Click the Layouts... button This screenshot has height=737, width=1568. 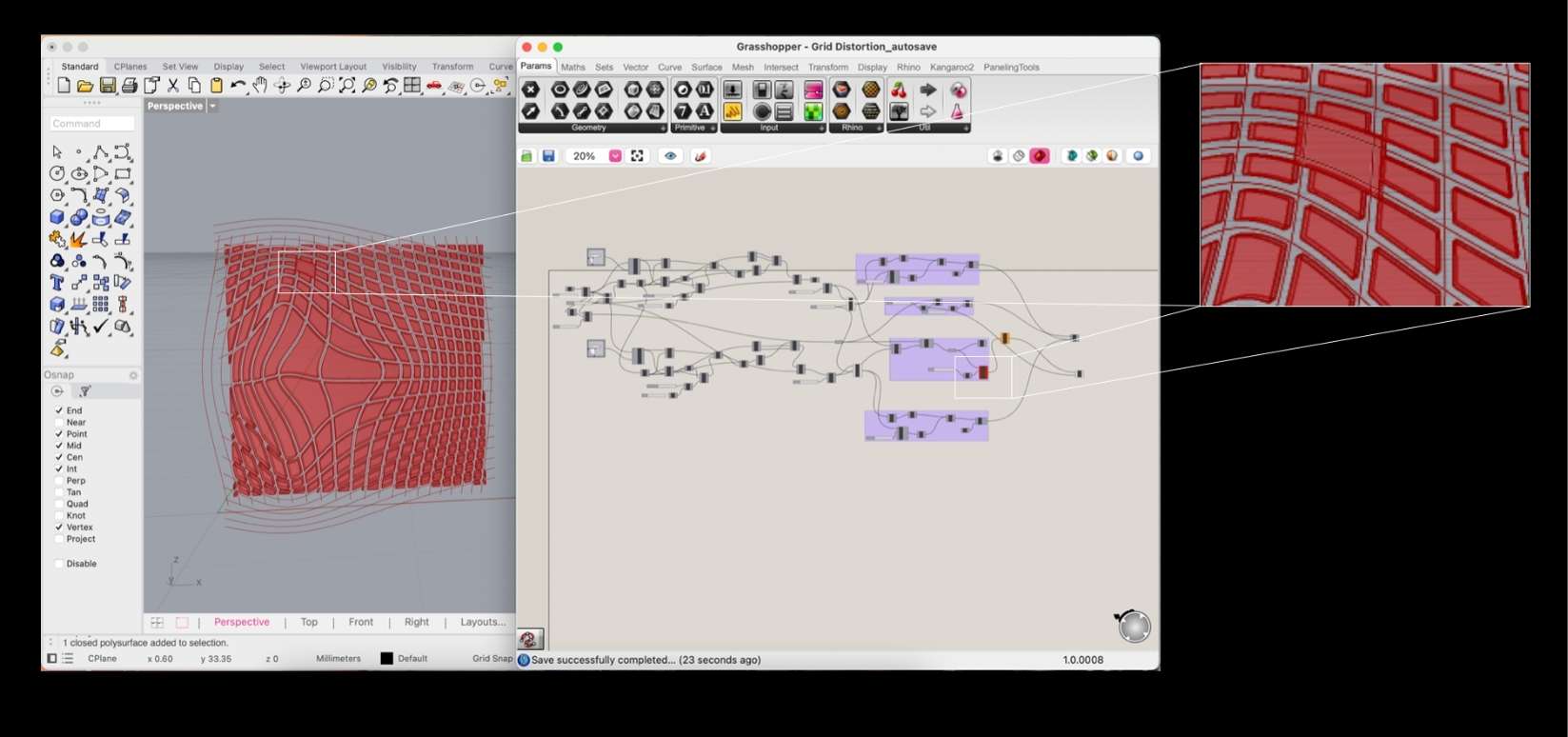(483, 622)
